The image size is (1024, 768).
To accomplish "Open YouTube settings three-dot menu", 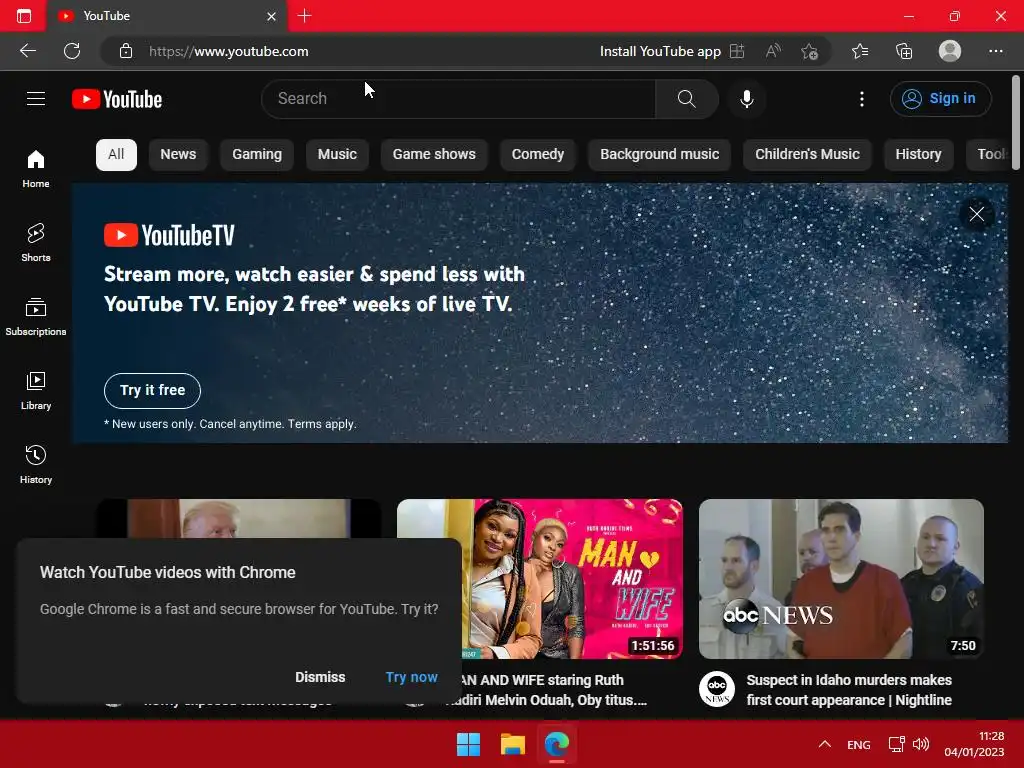I will pos(861,99).
